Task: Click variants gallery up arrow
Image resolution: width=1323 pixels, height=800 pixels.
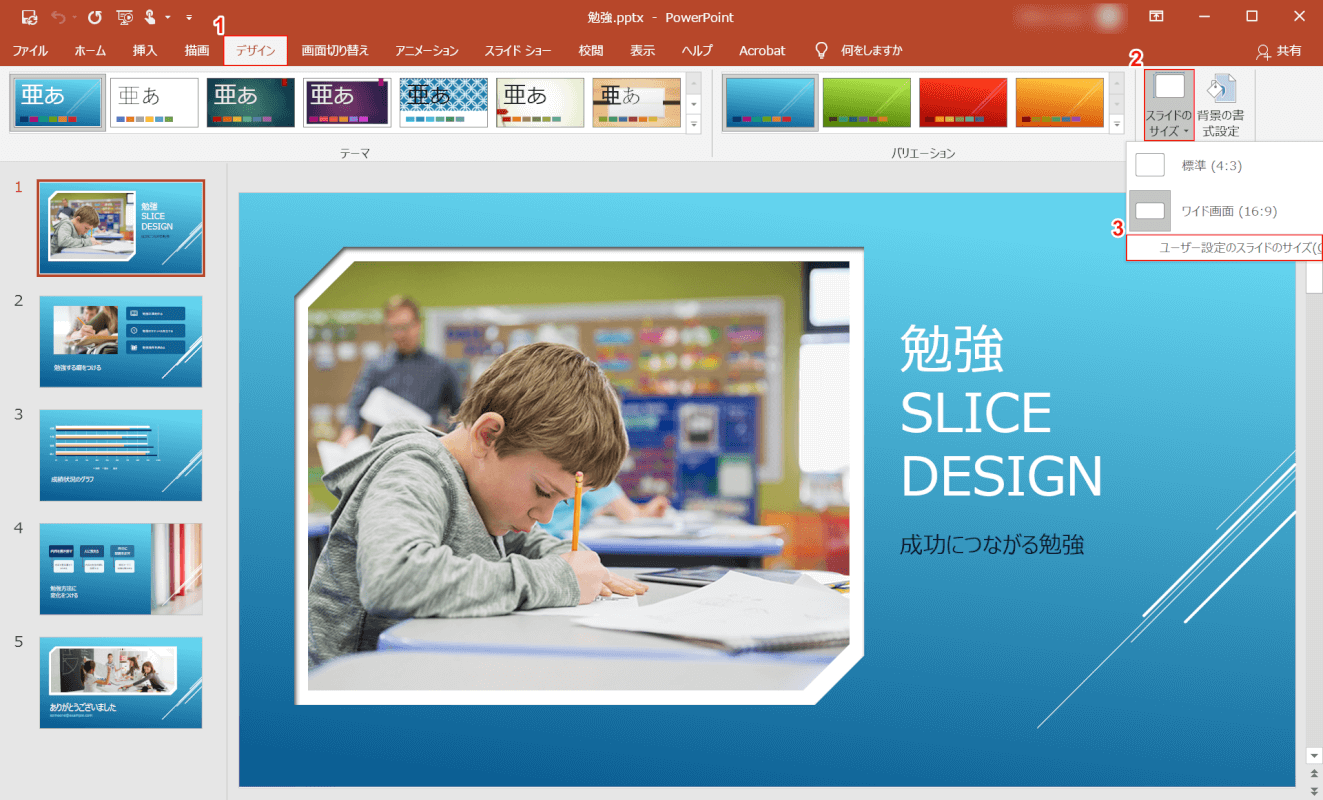Action: coord(1116,82)
